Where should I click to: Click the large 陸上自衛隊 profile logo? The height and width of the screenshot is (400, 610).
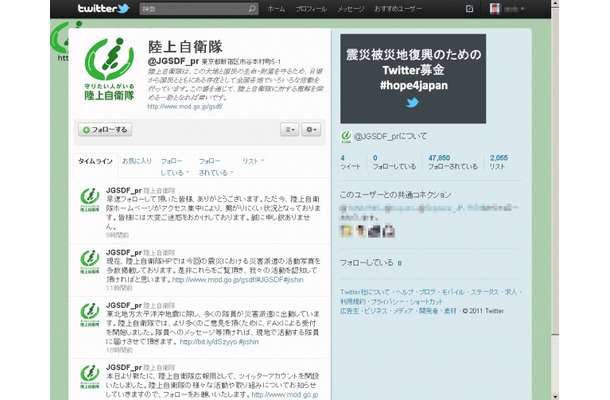tap(109, 69)
